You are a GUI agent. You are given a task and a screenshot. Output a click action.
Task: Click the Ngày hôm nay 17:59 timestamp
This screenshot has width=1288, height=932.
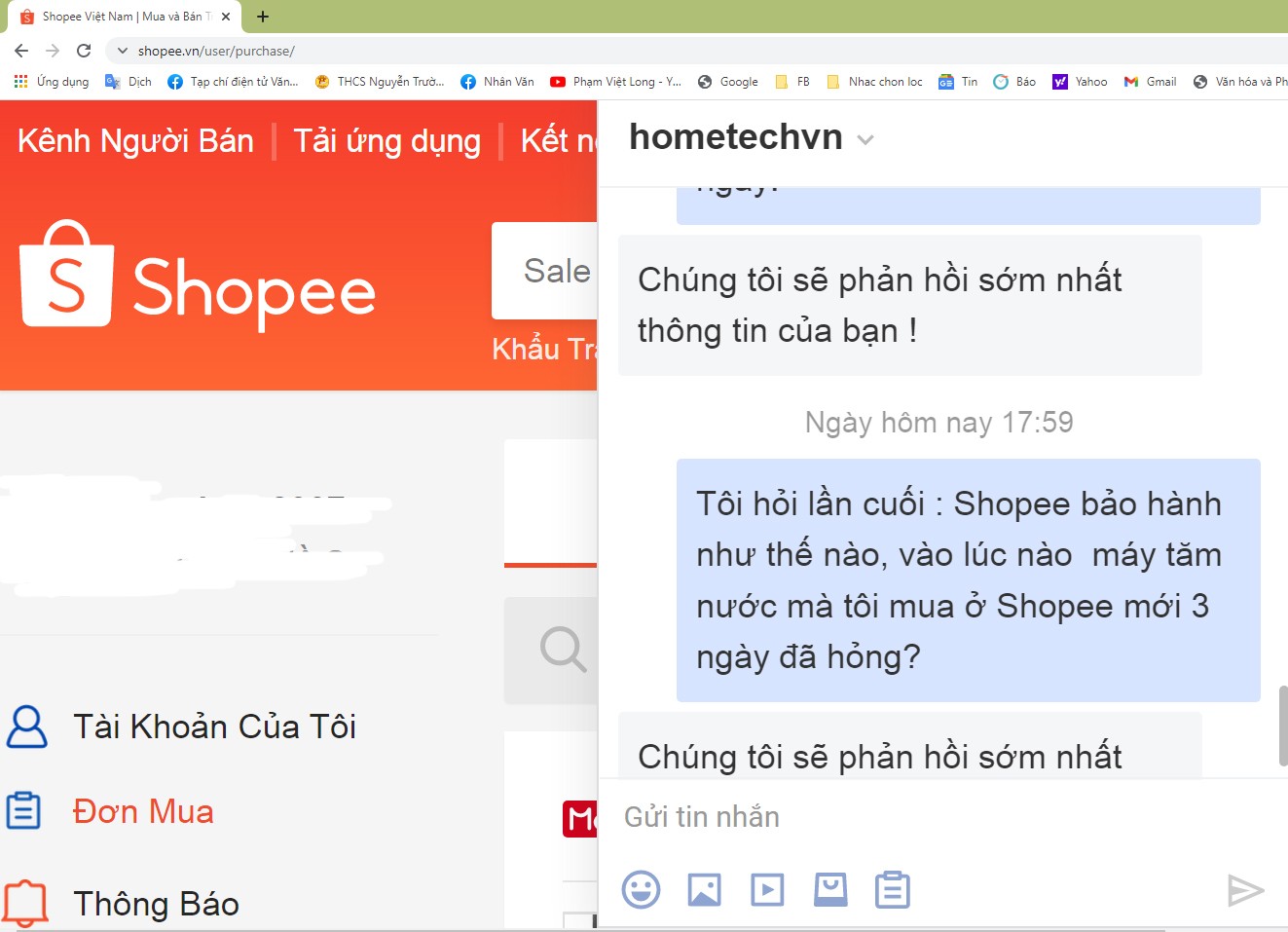coord(938,422)
